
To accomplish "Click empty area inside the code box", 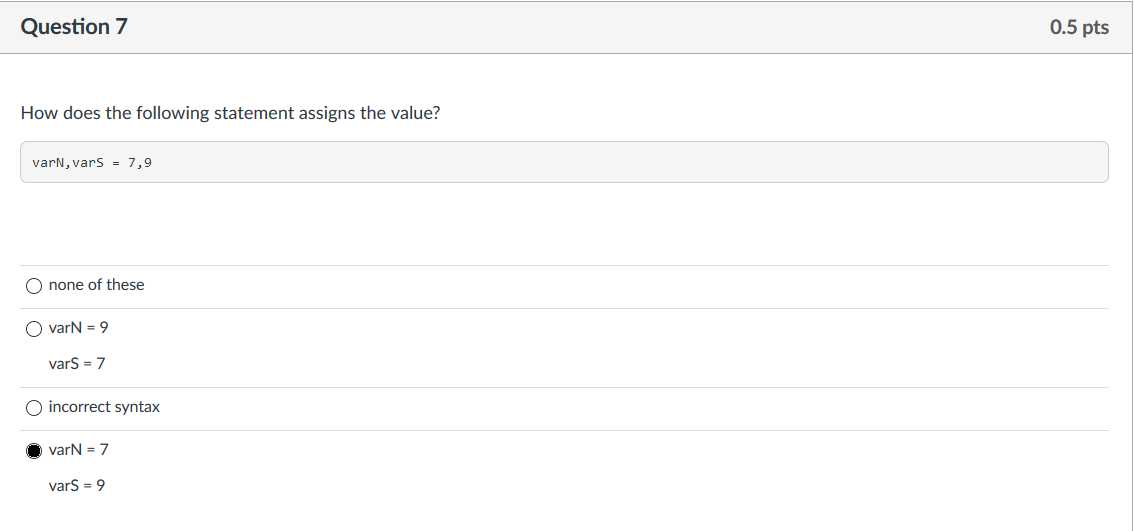I will point(600,162).
